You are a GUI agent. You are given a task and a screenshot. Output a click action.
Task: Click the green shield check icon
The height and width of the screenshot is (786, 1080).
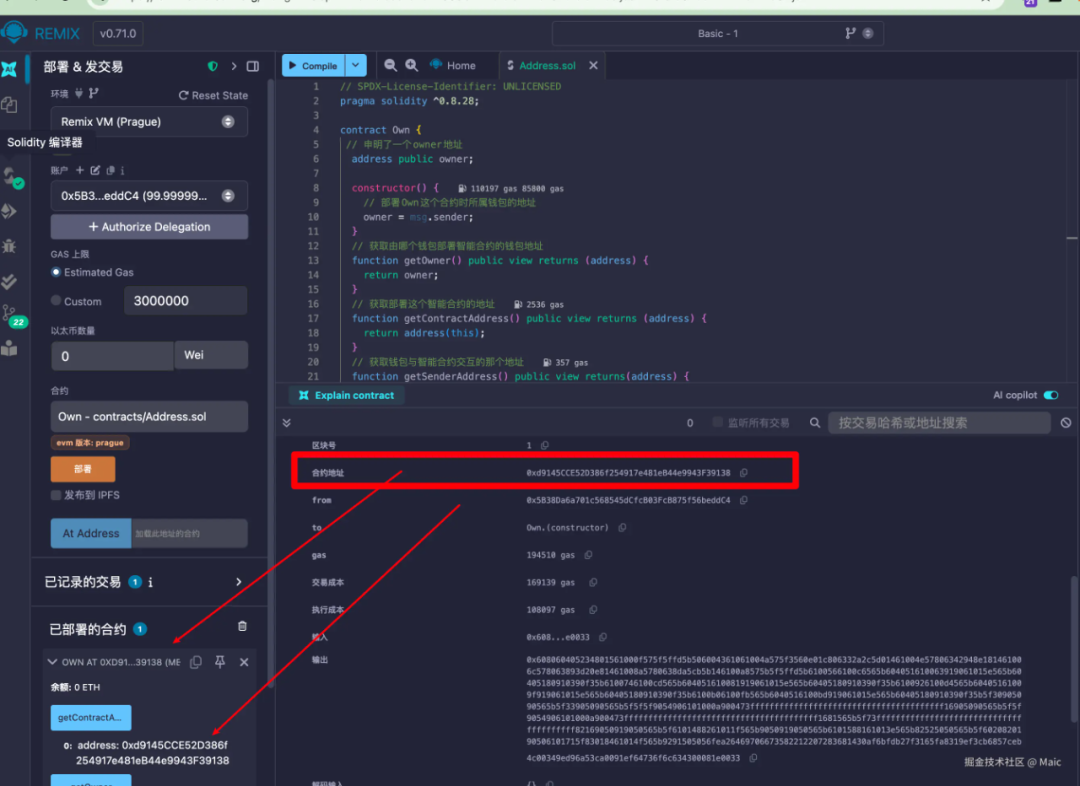pyautogui.click(x=213, y=66)
